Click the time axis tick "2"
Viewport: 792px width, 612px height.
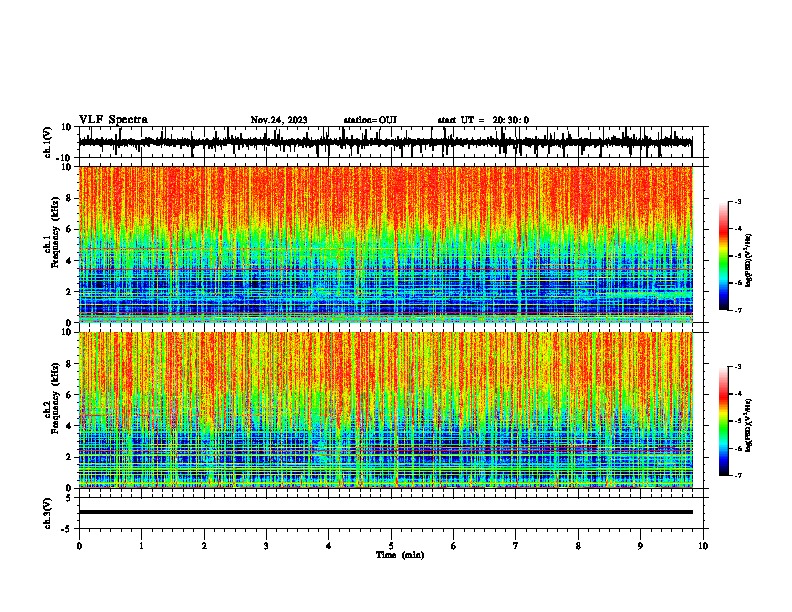click(x=204, y=546)
